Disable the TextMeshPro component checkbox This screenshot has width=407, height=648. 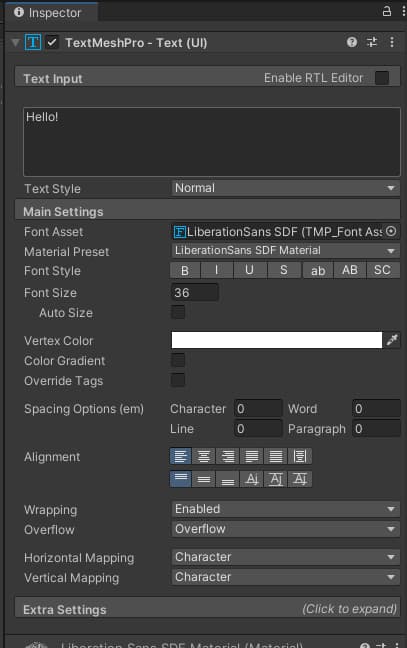click(52, 42)
